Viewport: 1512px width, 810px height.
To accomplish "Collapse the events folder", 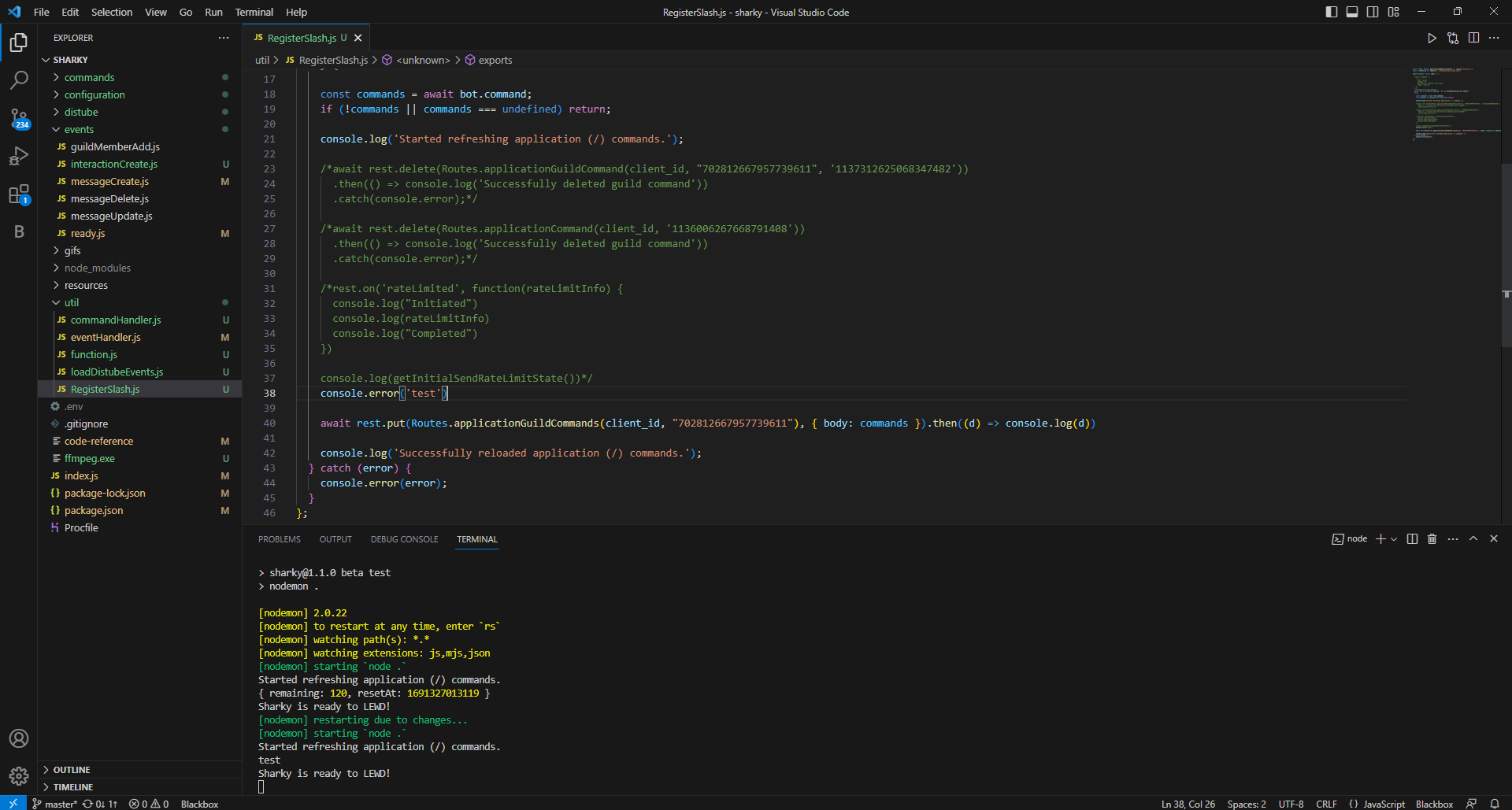I will (139, 129).
